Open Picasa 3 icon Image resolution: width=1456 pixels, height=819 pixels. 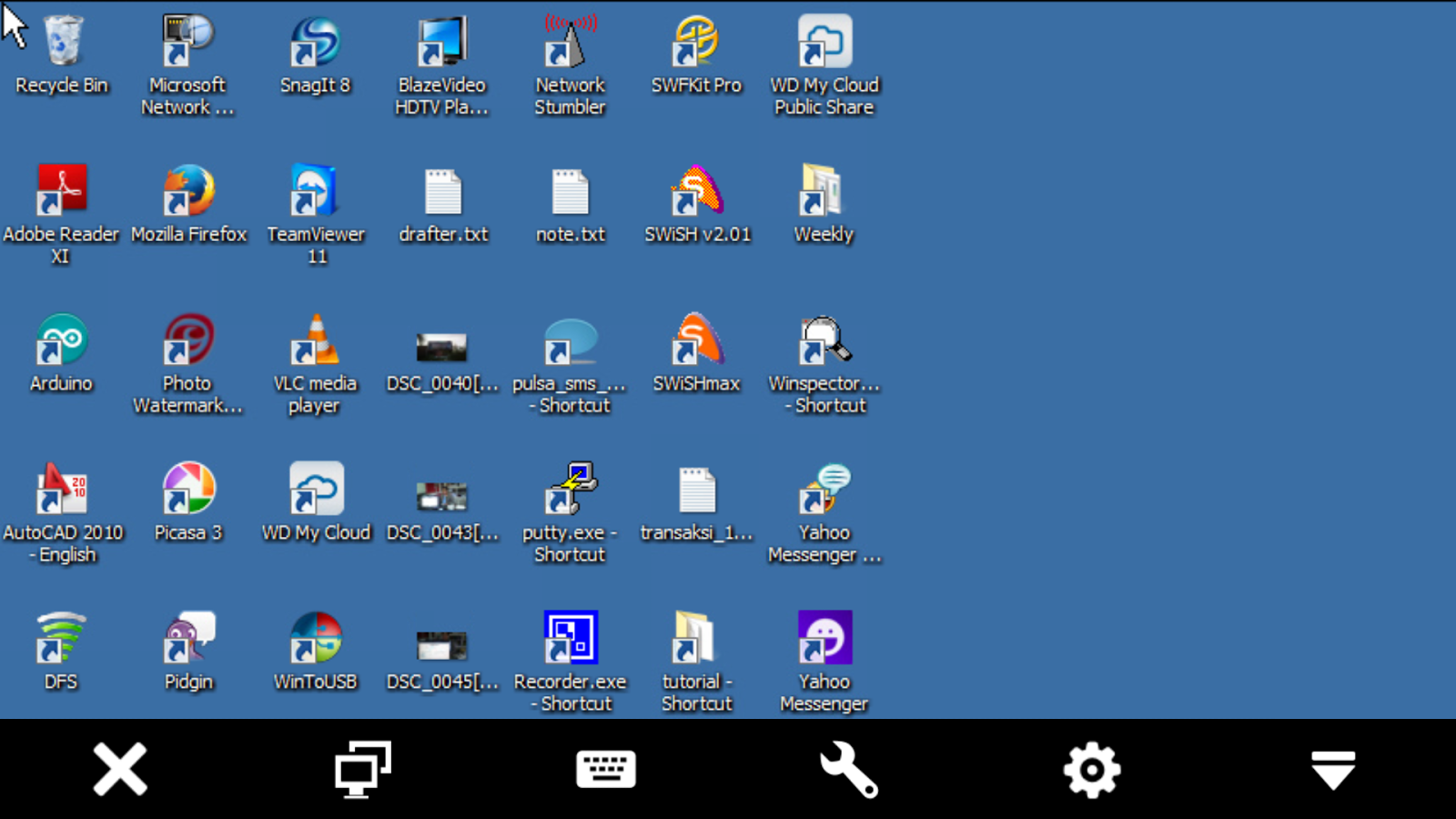[187, 490]
